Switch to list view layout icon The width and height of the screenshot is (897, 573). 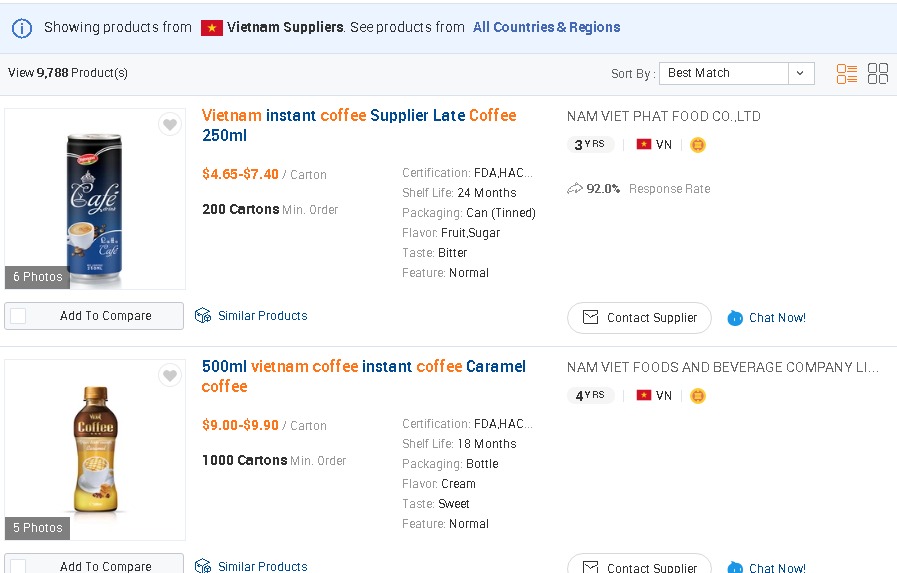(847, 73)
